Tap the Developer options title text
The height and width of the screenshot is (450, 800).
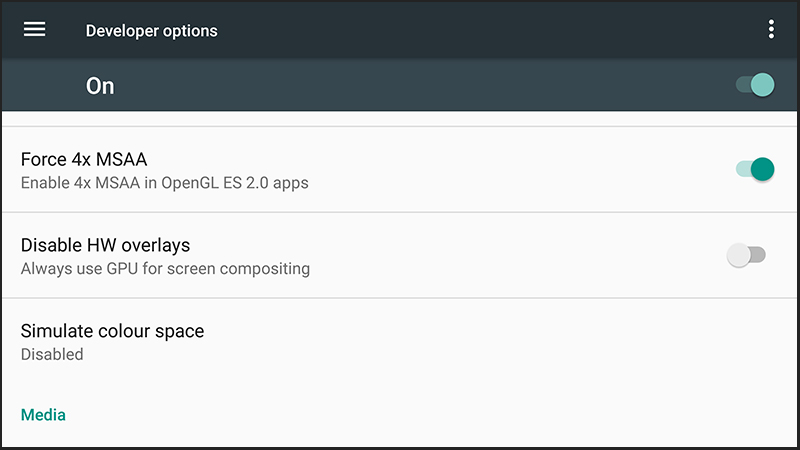tap(152, 31)
